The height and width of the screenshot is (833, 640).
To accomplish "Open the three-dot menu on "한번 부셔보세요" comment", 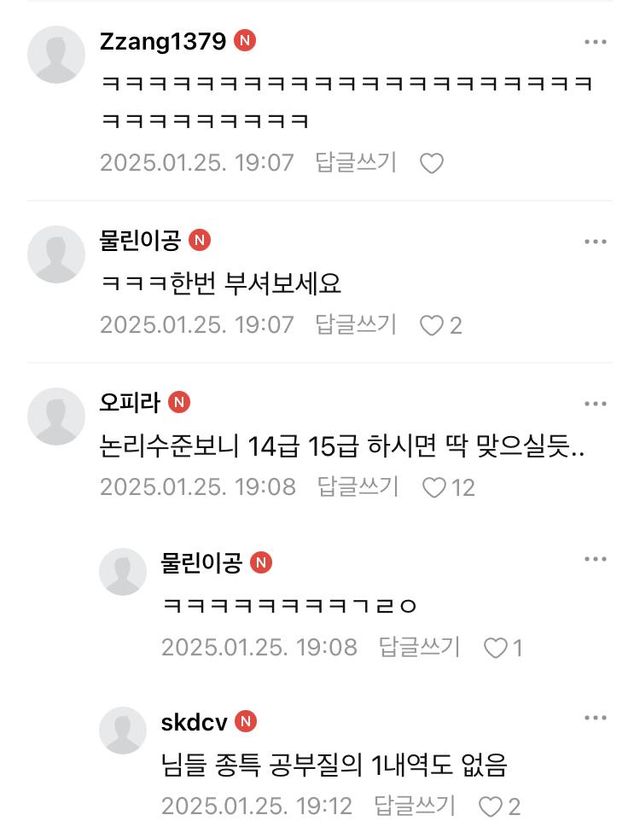I will [x=595, y=242].
